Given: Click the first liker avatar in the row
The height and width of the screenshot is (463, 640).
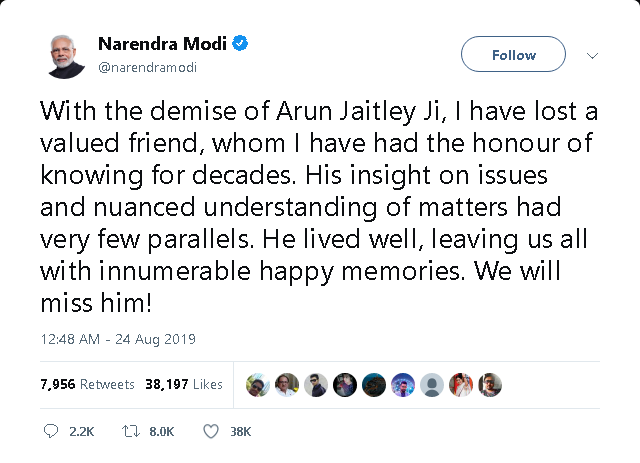Looking at the screenshot, I should (x=258, y=385).
